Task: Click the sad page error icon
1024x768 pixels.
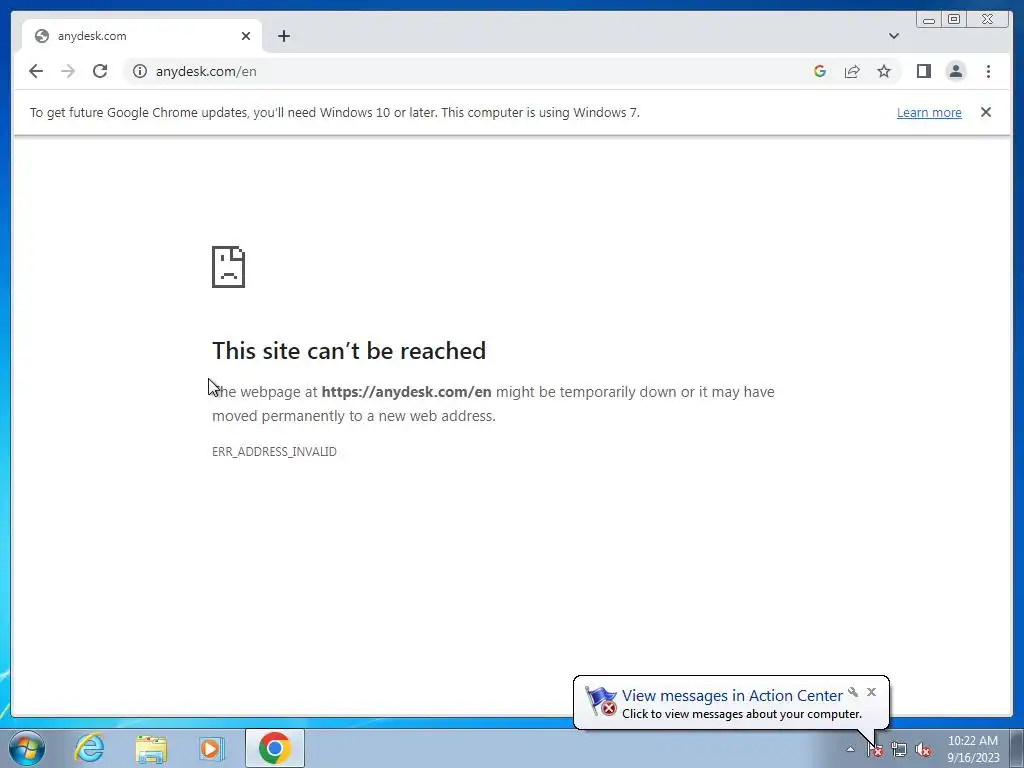Action: [x=229, y=266]
